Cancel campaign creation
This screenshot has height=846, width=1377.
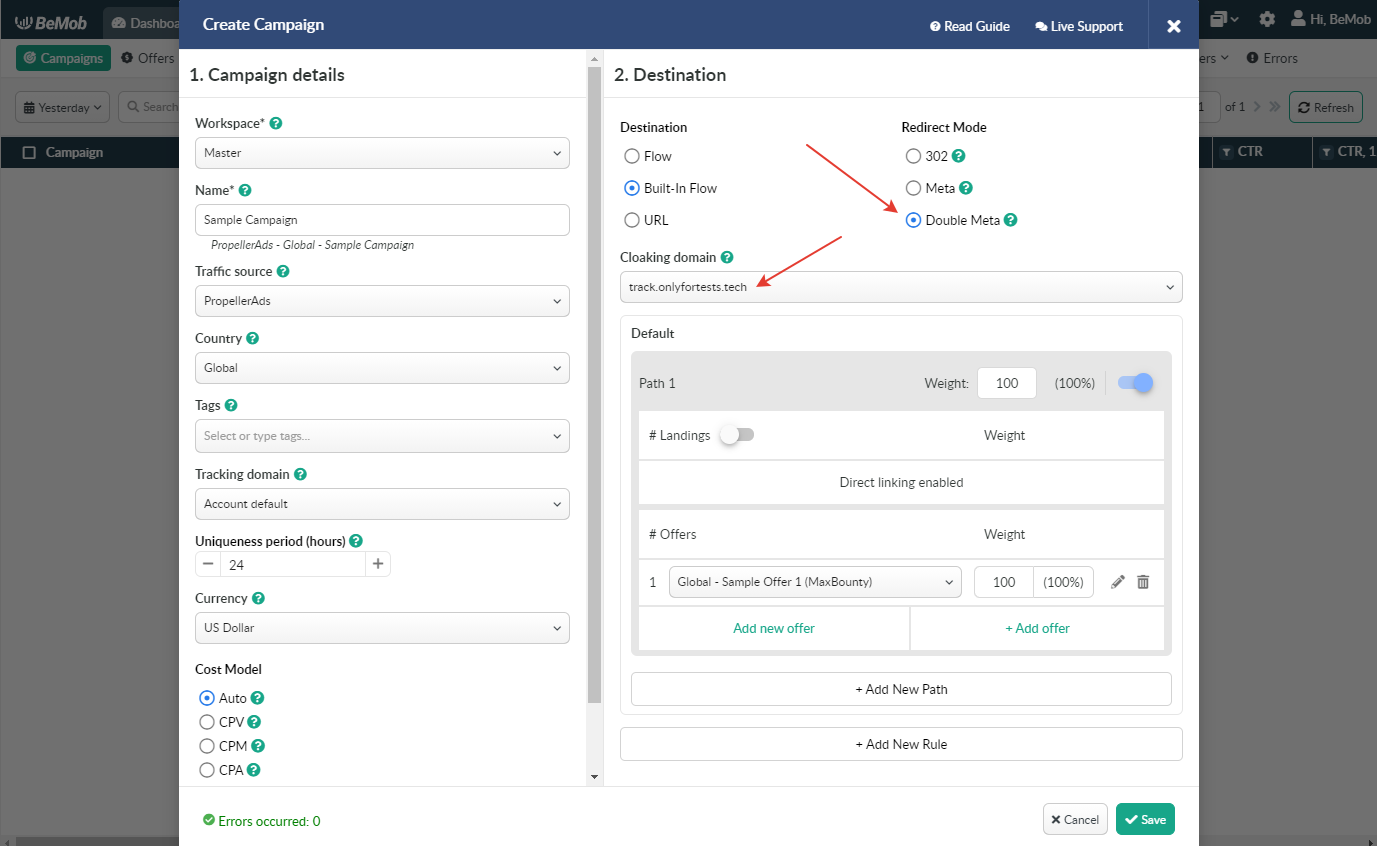(x=1075, y=819)
